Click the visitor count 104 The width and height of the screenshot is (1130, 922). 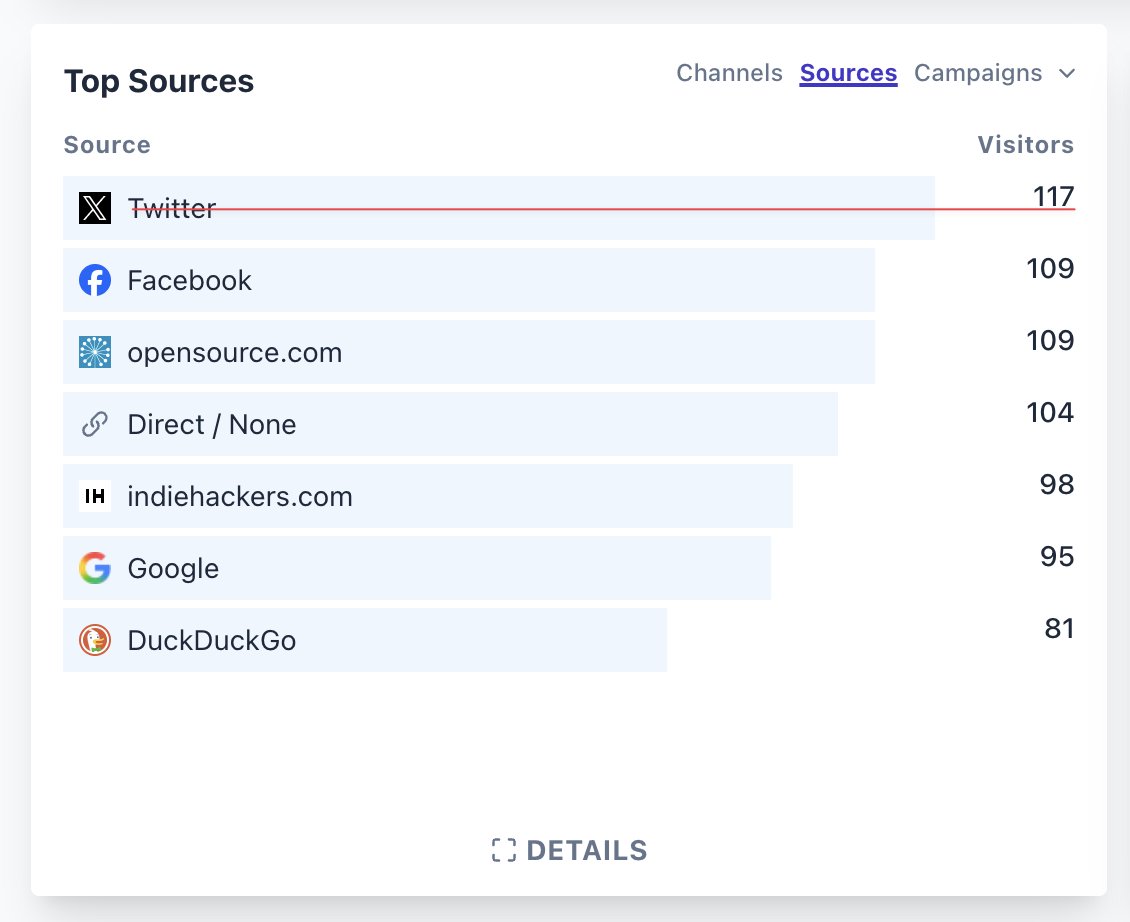[1050, 412]
